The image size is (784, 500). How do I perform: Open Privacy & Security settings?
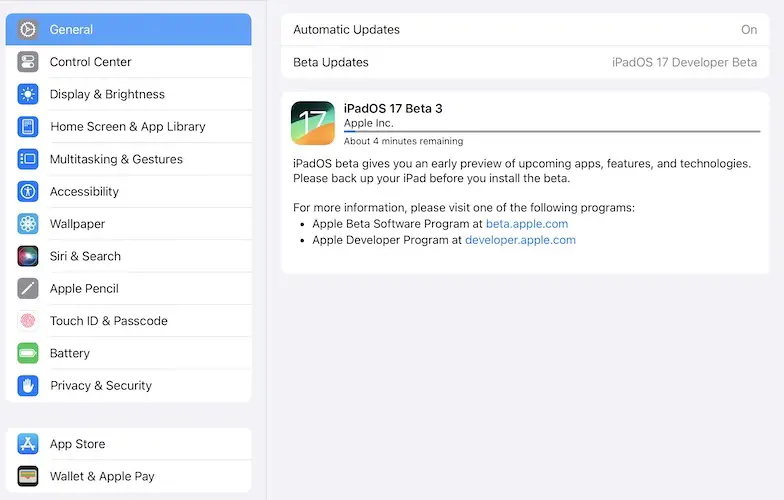101,386
